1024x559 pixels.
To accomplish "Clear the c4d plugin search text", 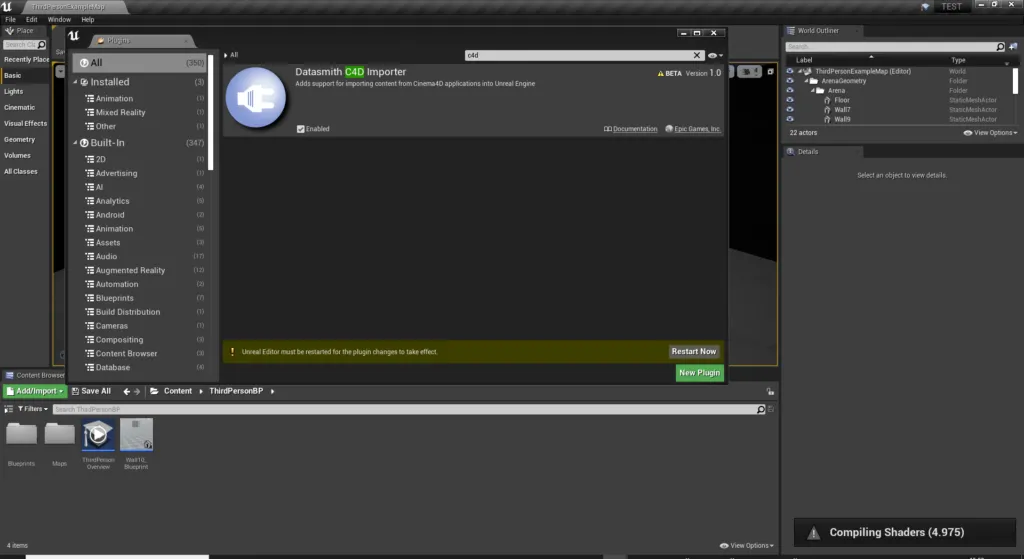I will [697, 56].
